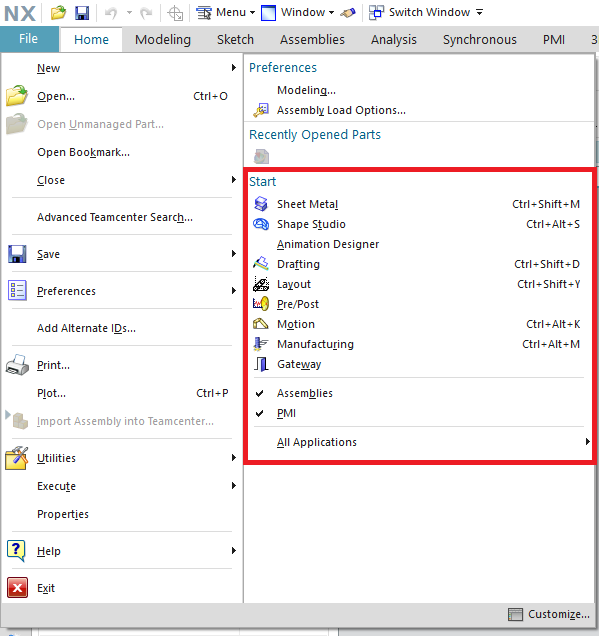This screenshot has width=599, height=636.
Task: Open the Window dropdown in top toolbar
Action: 297,13
